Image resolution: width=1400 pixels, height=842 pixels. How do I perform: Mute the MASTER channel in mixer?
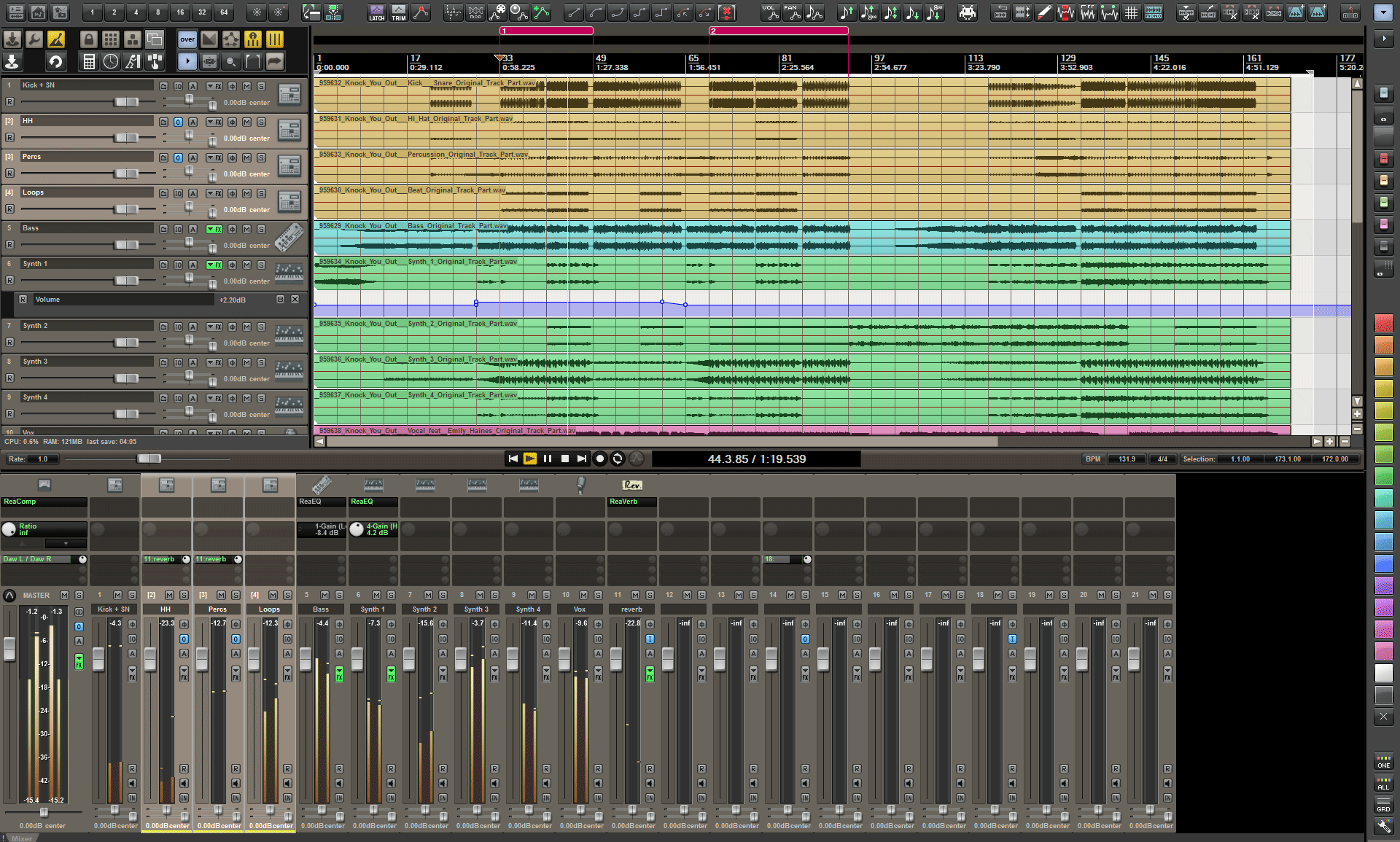(64, 596)
